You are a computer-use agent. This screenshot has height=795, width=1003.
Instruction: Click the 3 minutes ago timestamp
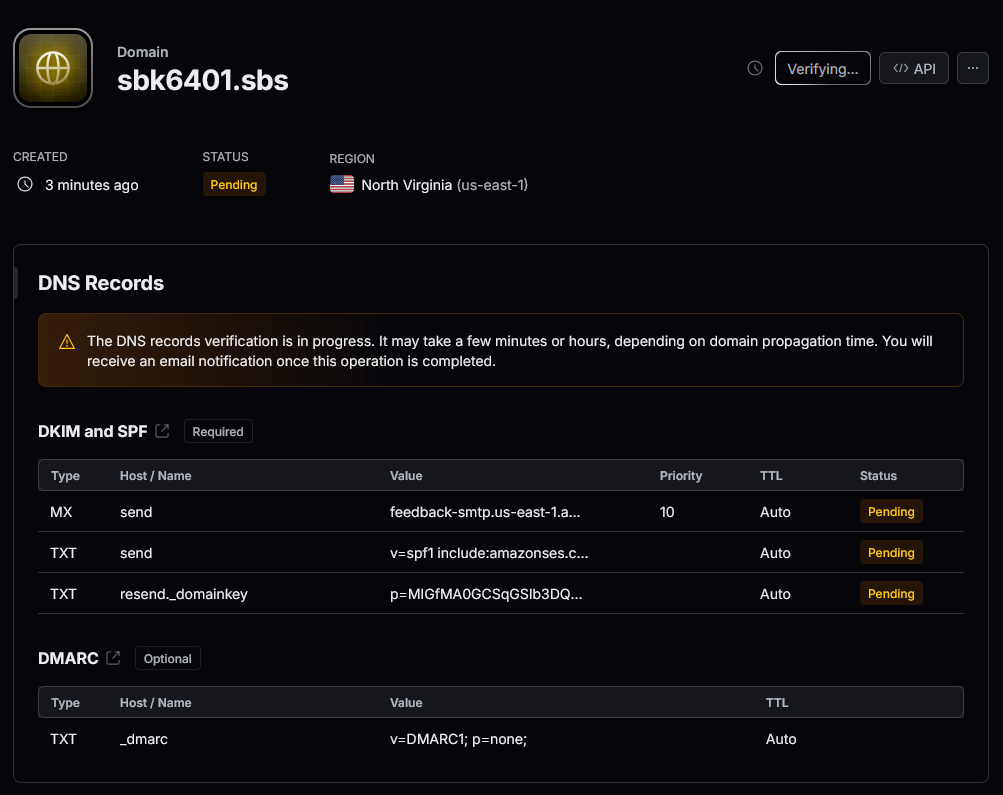(91, 185)
